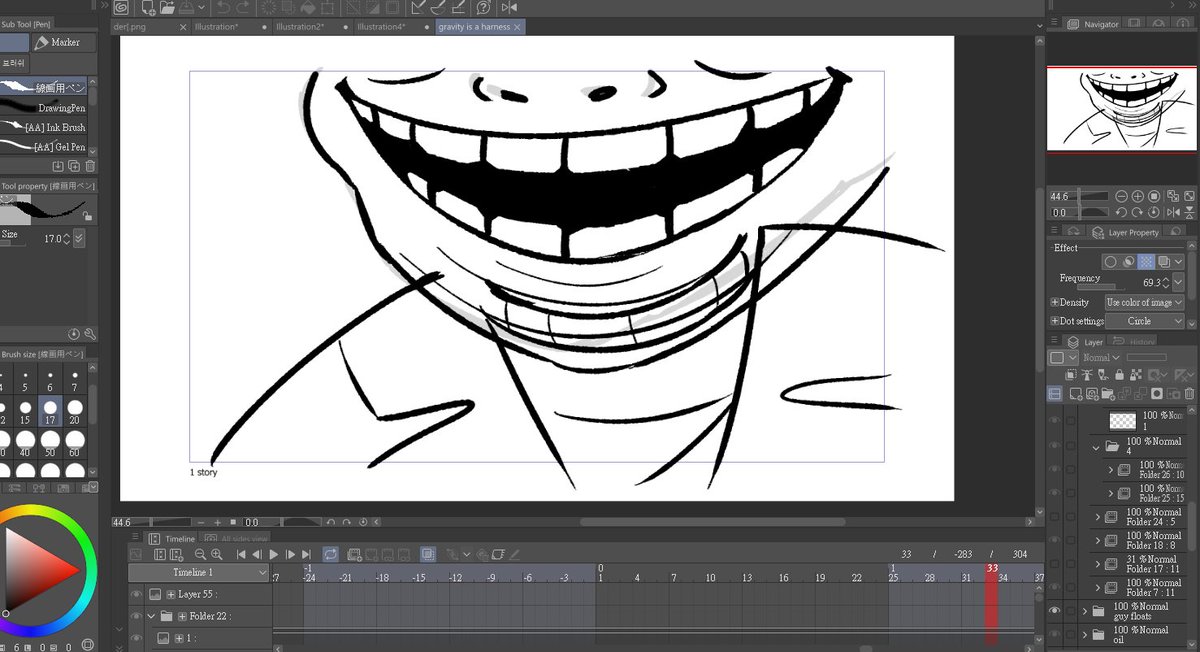Expand the oil folder layer

point(1085,634)
